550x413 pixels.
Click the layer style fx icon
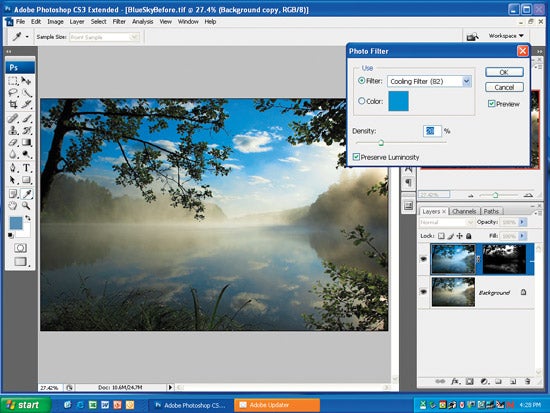tap(455, 381)
